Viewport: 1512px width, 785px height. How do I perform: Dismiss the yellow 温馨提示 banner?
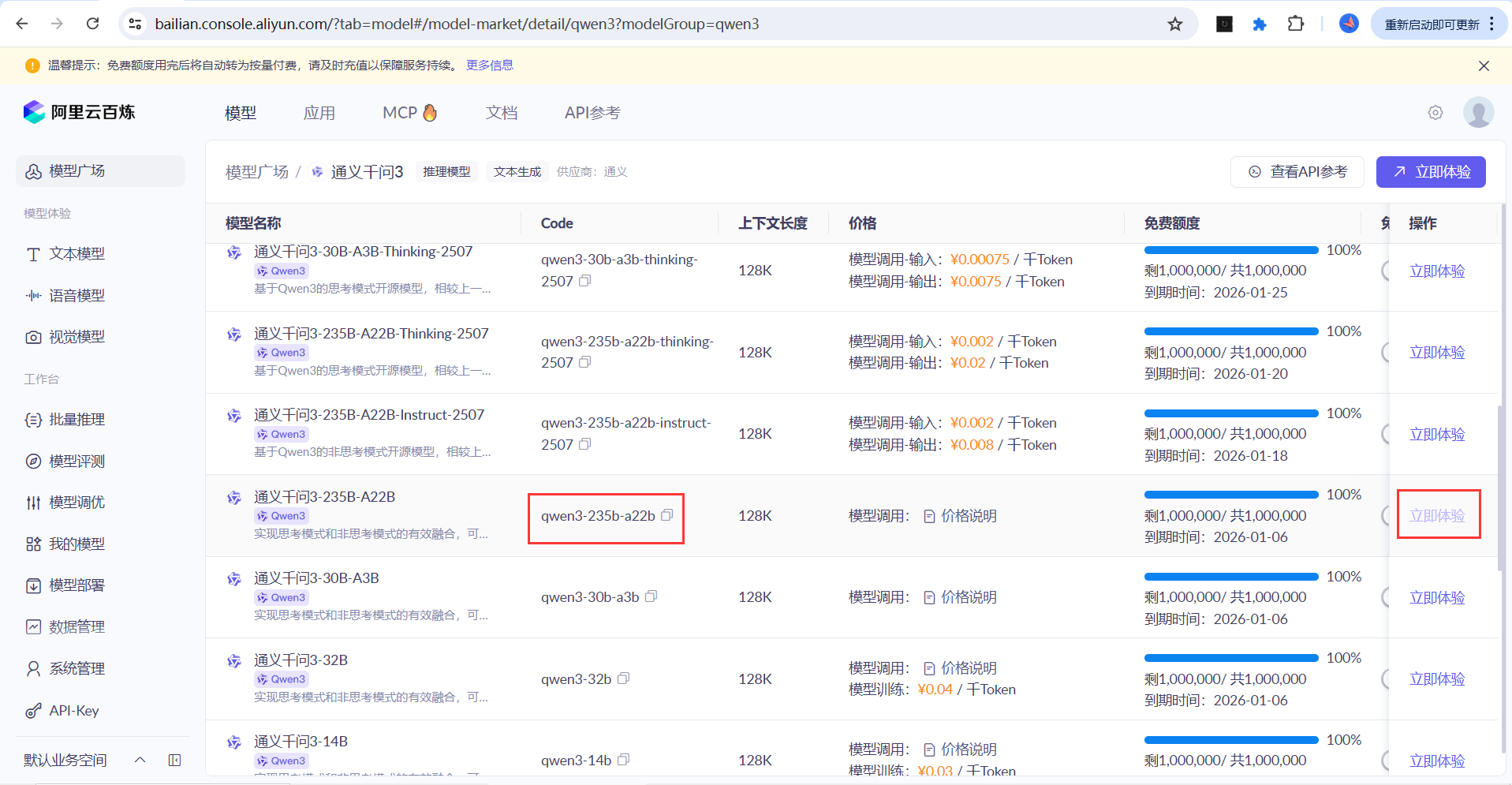1484,65
